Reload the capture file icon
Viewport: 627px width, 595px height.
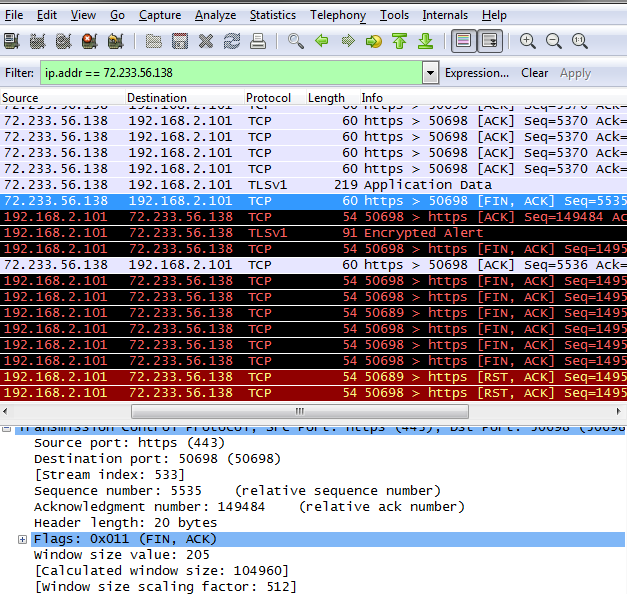pyautogui.click(x=232, y=41)
